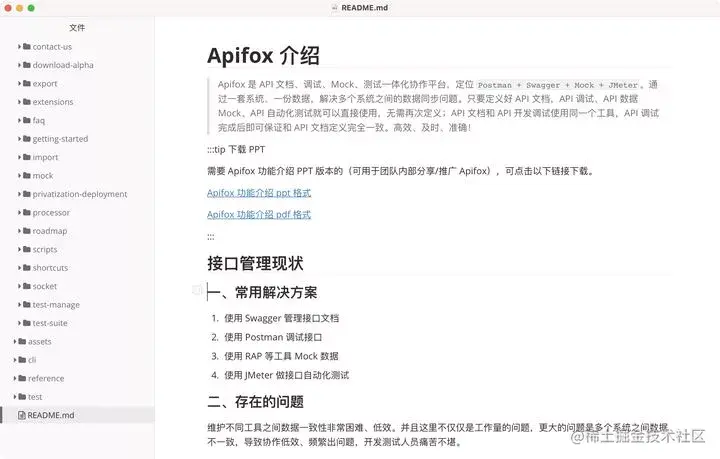Click the reference folder icon
Image resolution: width=720 pixels, height=459 pixels.
tap(22, 378)
